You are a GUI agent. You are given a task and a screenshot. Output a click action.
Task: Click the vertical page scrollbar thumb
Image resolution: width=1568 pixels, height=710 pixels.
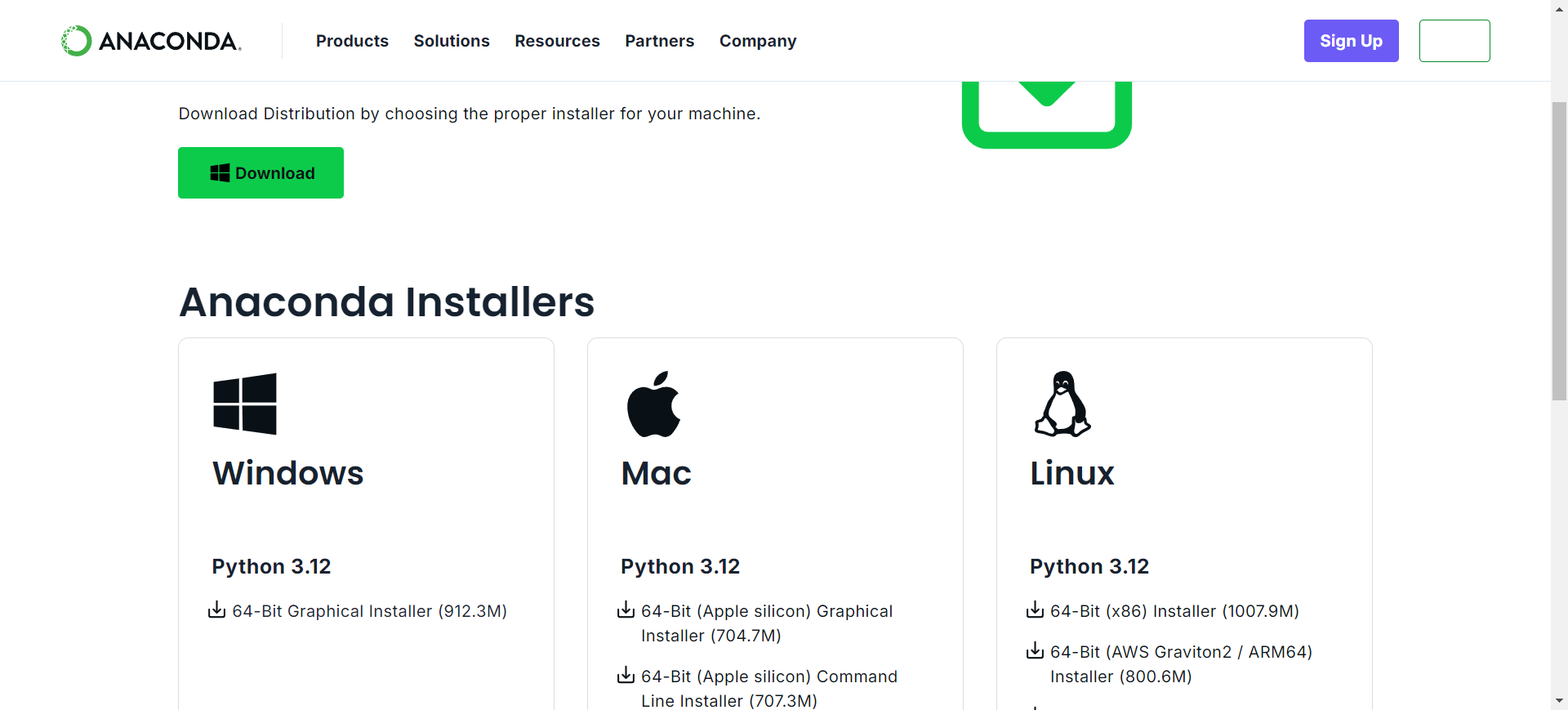pyautogui.click(x=1559, y=250)
